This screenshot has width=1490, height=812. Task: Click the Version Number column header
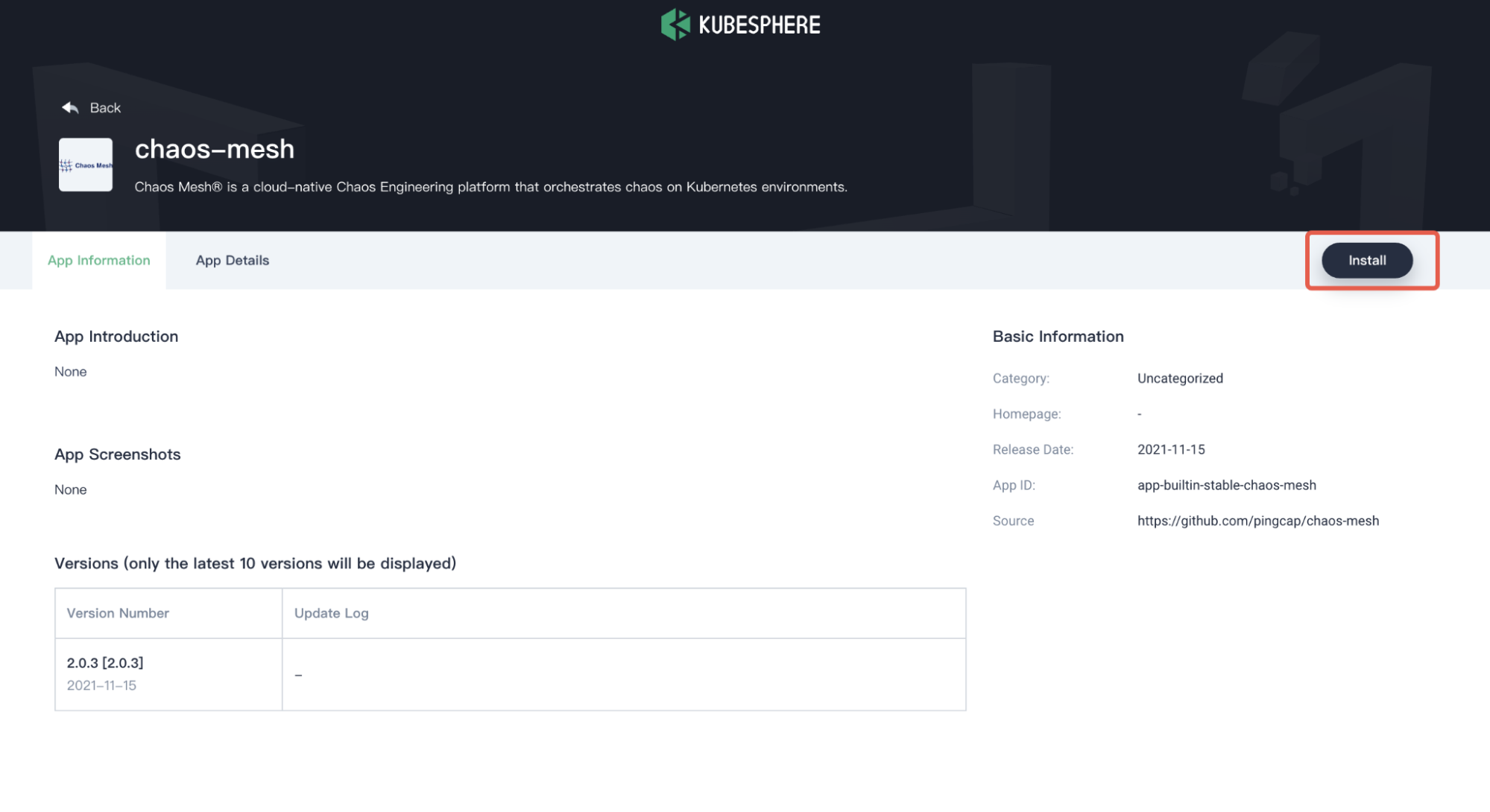click(x=118, y=613)
